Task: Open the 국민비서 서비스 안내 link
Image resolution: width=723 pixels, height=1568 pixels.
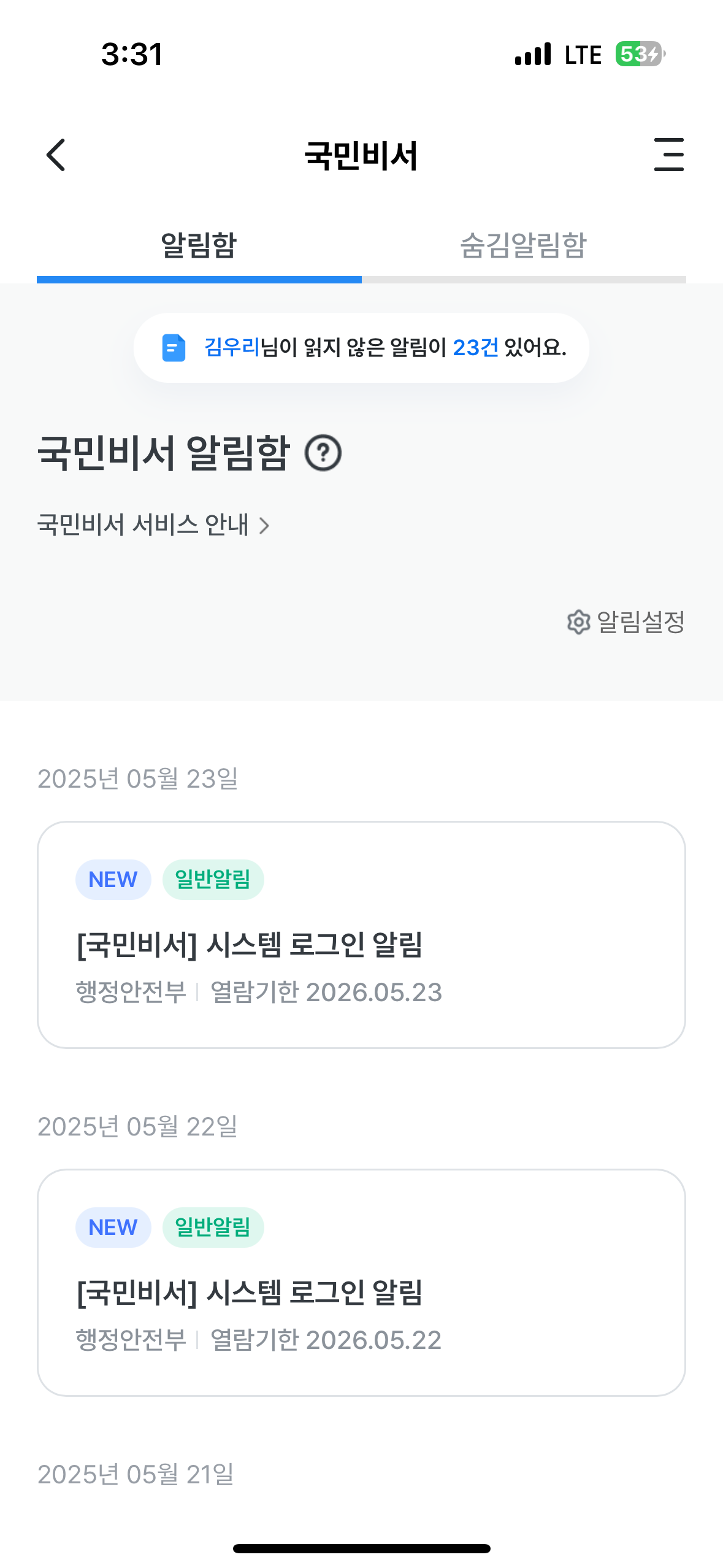Action: [x=143, y=525]
